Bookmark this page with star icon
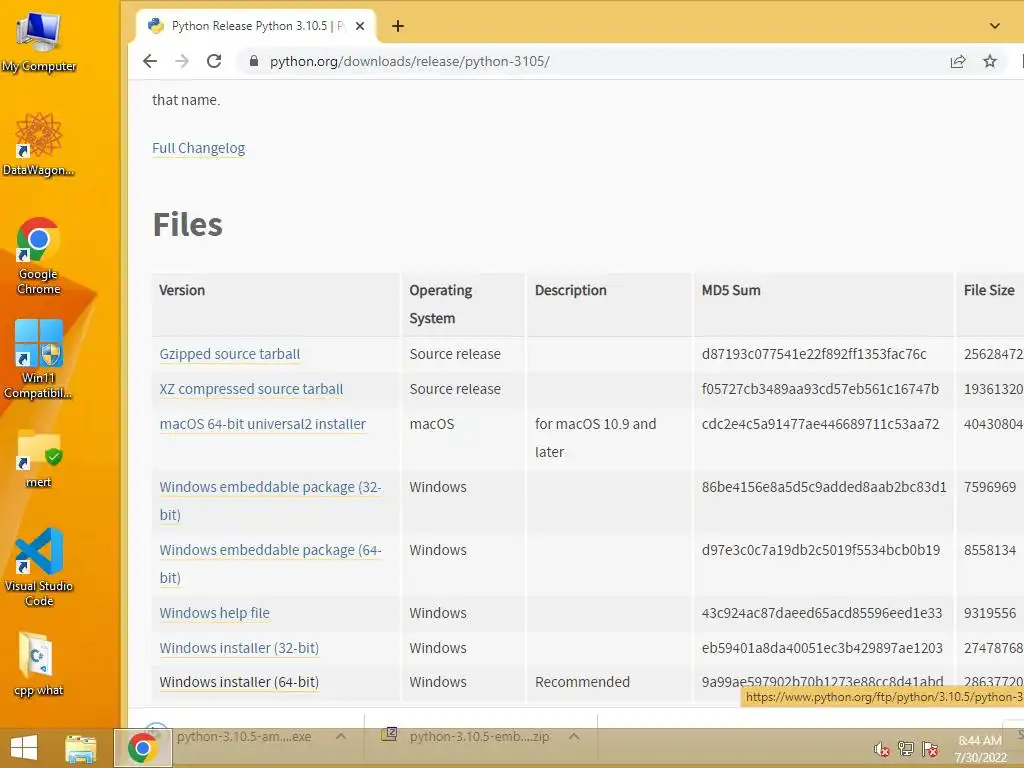This screenshot has width=1024, height=768. click(990, 61)
